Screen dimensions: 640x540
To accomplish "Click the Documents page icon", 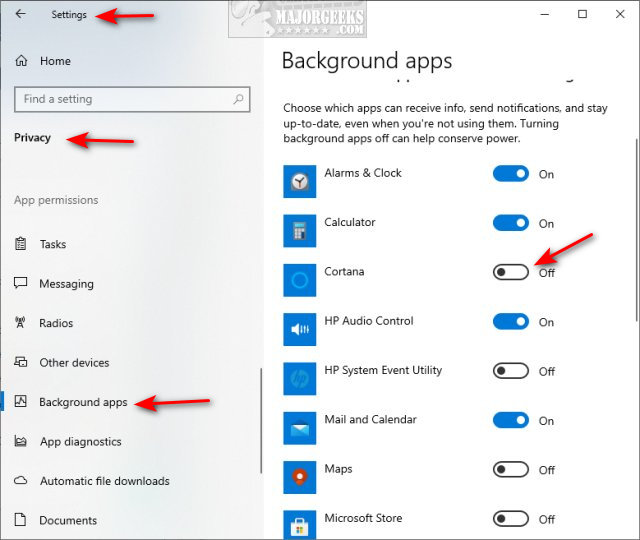I will coord(20,520).
